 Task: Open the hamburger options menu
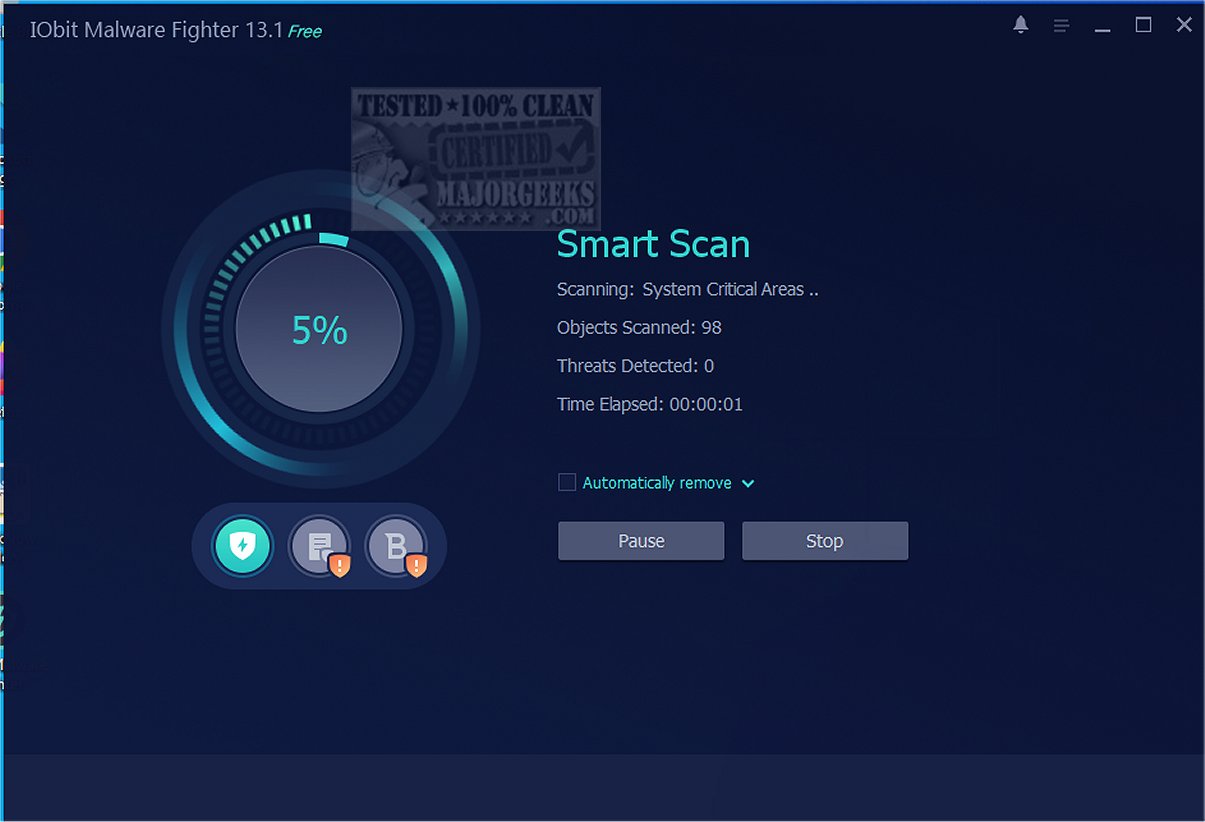(x=1061, y=26)
